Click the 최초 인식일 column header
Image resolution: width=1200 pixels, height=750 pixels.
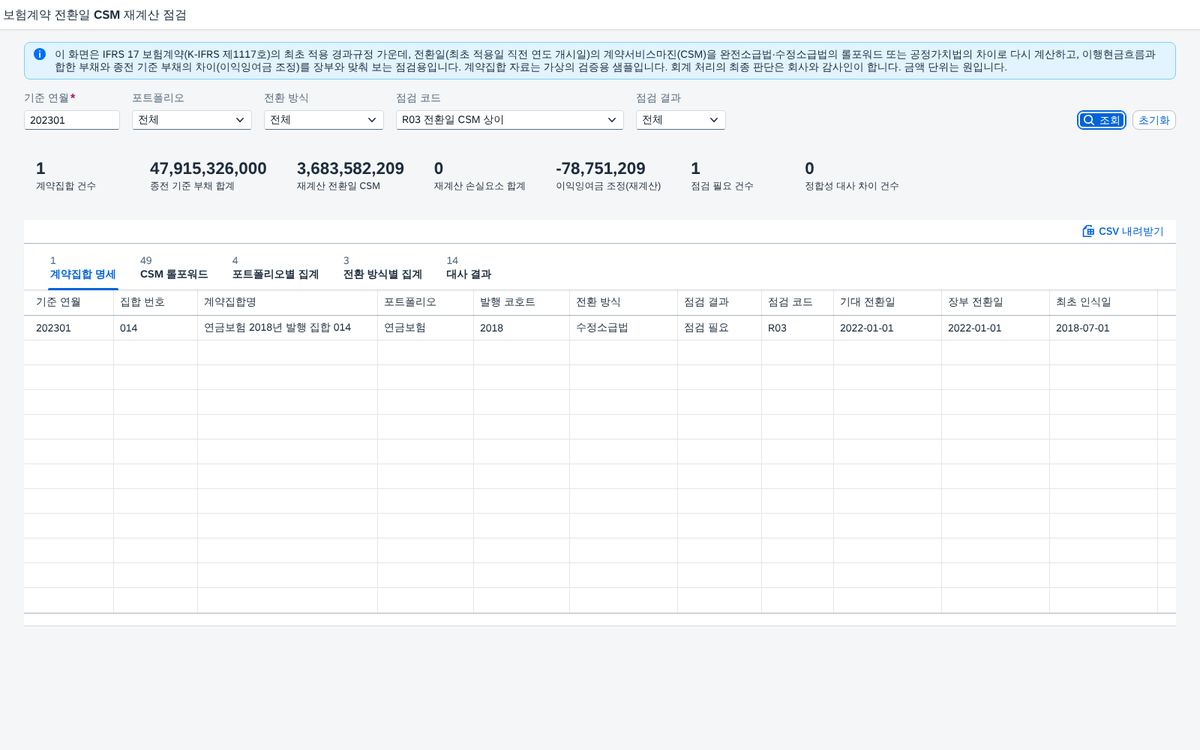click(1104, 302)
